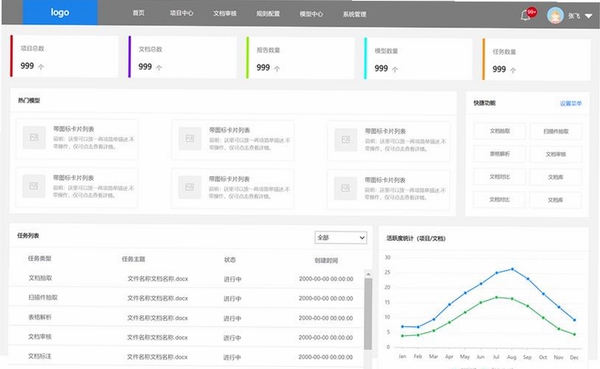Open the user avatar for 张飞
The height and width of the screenshot is (369, 600).
(555, 16)
